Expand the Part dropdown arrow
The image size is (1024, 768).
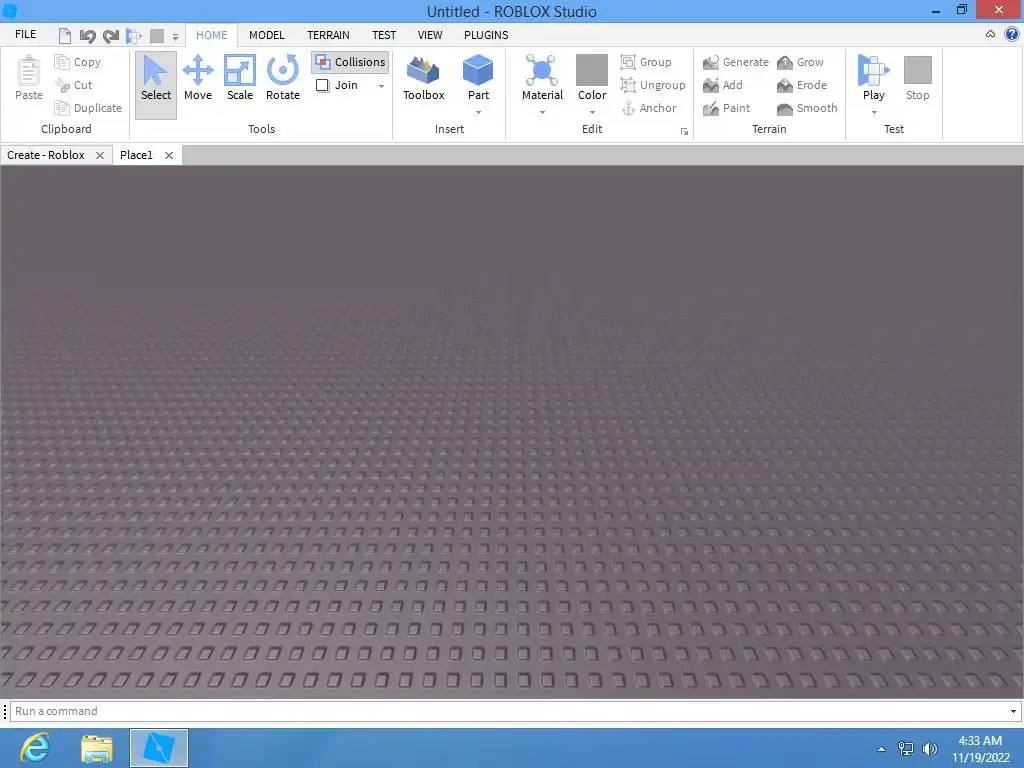[478, 112]
